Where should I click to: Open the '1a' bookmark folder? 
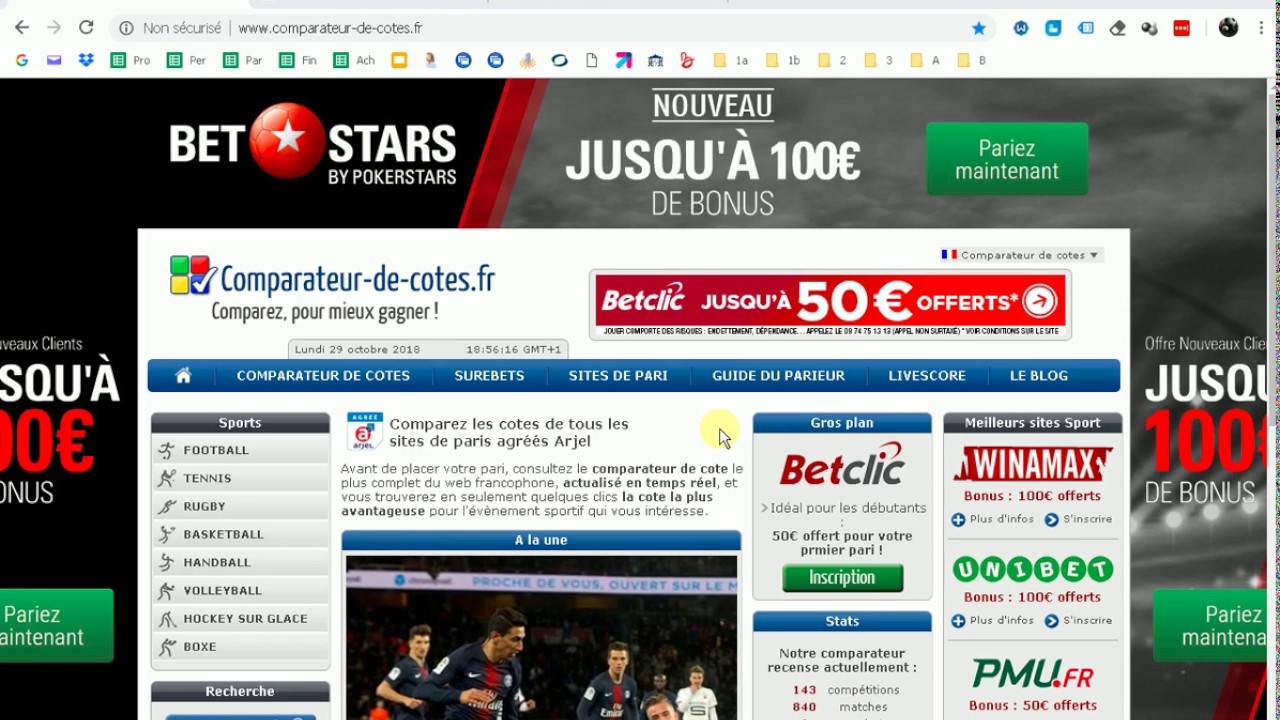pyautogui.click(x=730, y=60)
